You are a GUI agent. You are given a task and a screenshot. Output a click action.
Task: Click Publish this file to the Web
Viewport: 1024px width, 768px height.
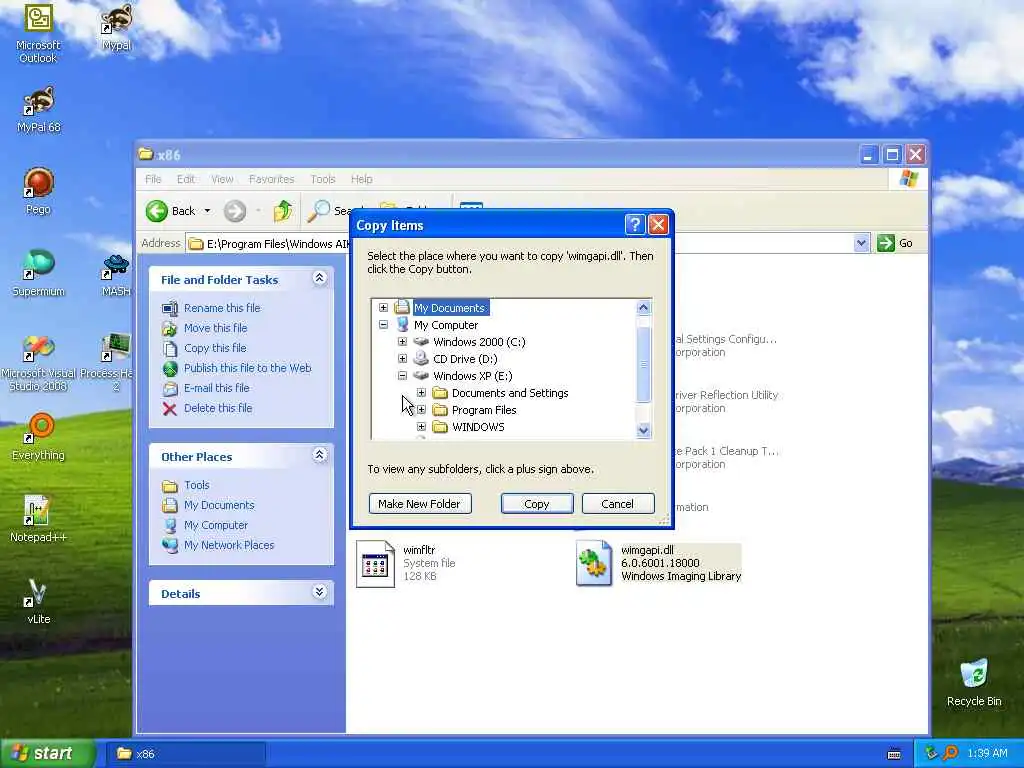coord(248,368)
